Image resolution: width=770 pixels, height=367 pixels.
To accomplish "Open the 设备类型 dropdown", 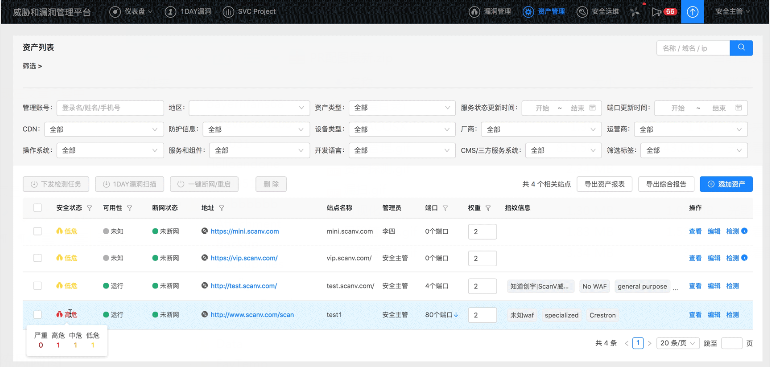I will click(402, 130).
